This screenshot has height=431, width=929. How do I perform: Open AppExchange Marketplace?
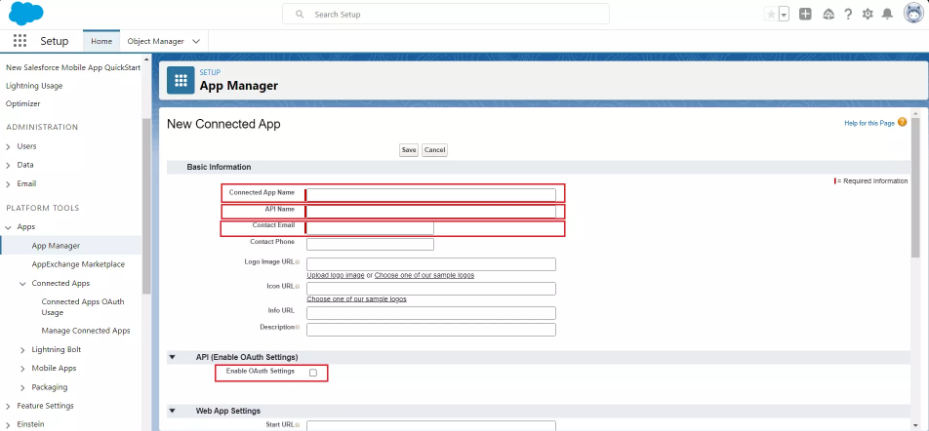pos(78,264)
